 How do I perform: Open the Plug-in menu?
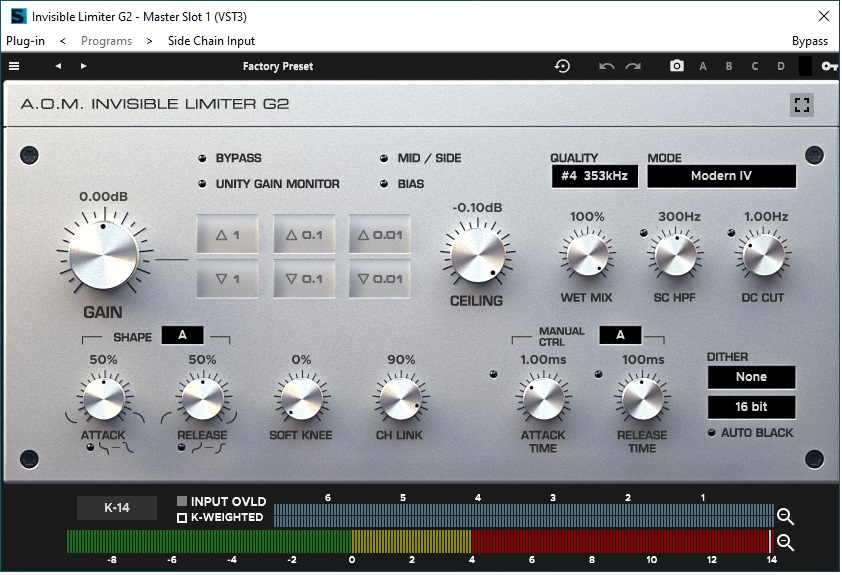coord(25,41)
